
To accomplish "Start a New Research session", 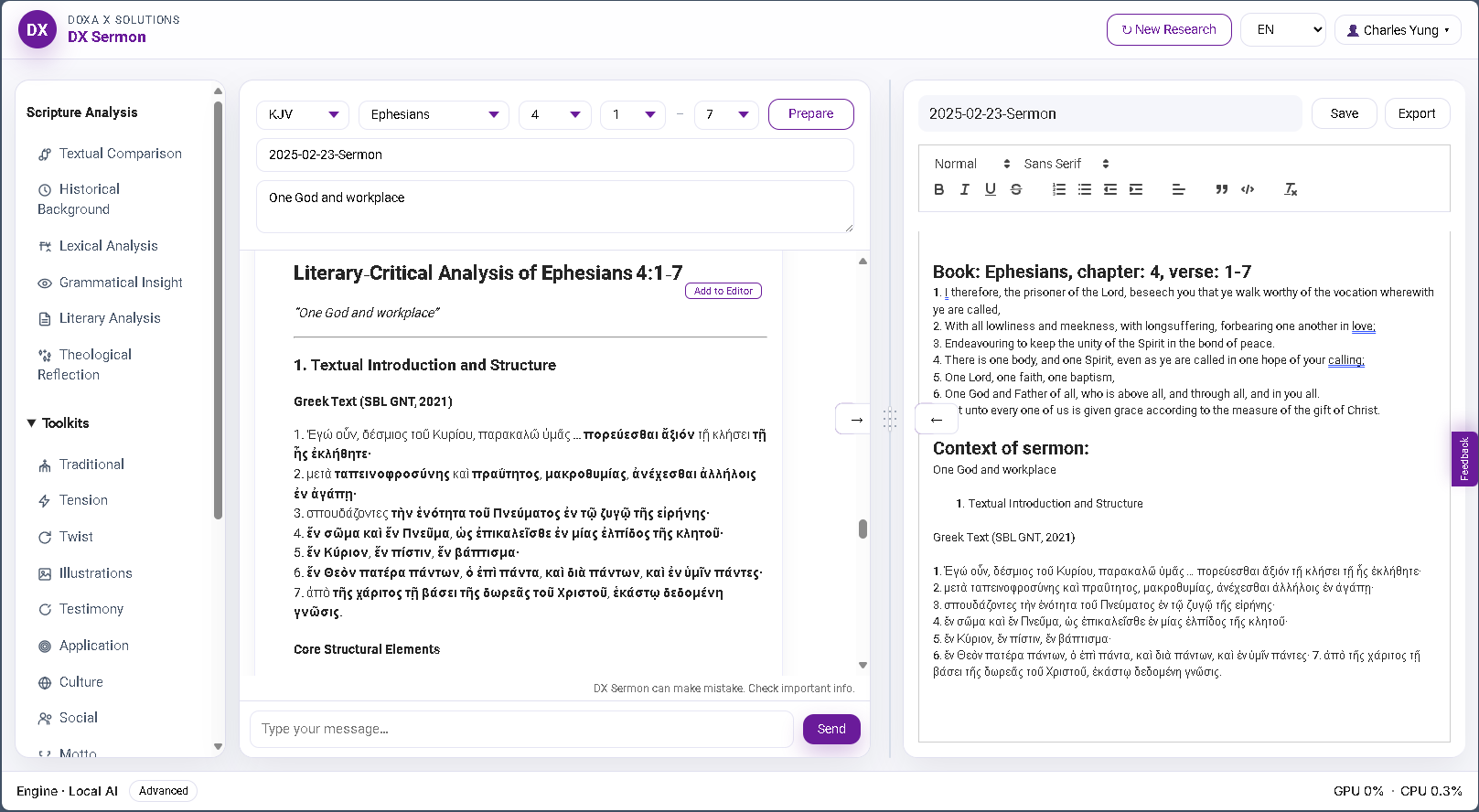I will (1169, 29).
